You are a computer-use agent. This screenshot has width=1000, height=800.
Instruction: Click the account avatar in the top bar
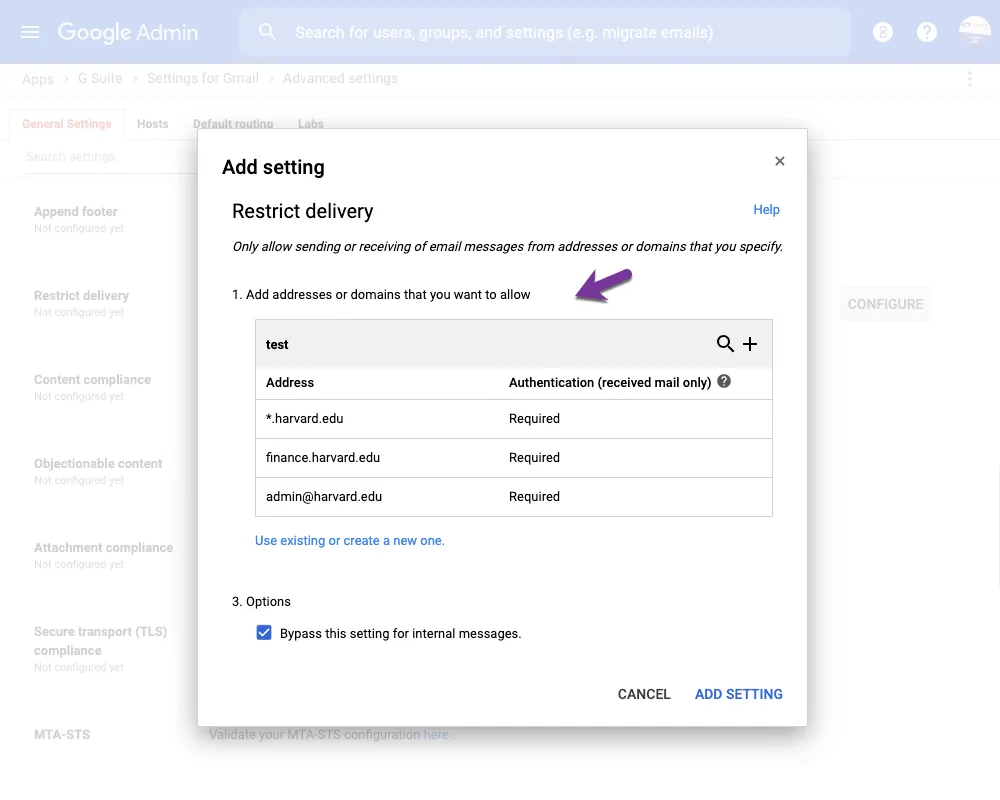tap(974, 31)
